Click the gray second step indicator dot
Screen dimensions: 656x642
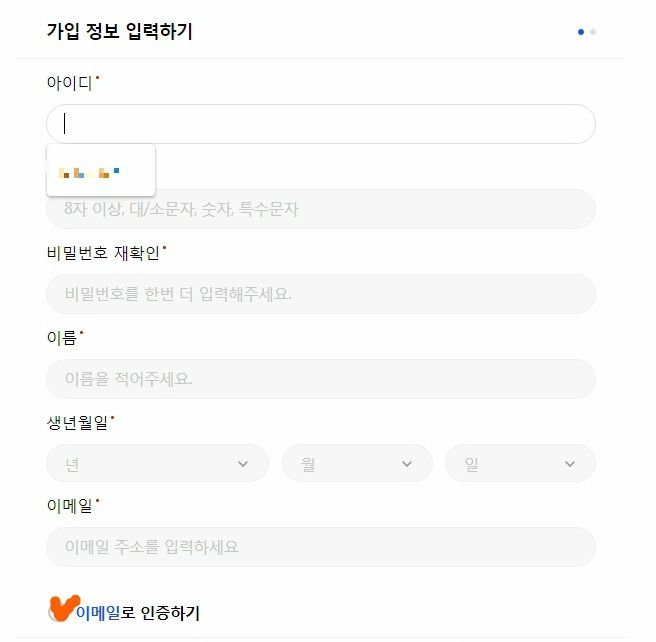tap(593, 32)
